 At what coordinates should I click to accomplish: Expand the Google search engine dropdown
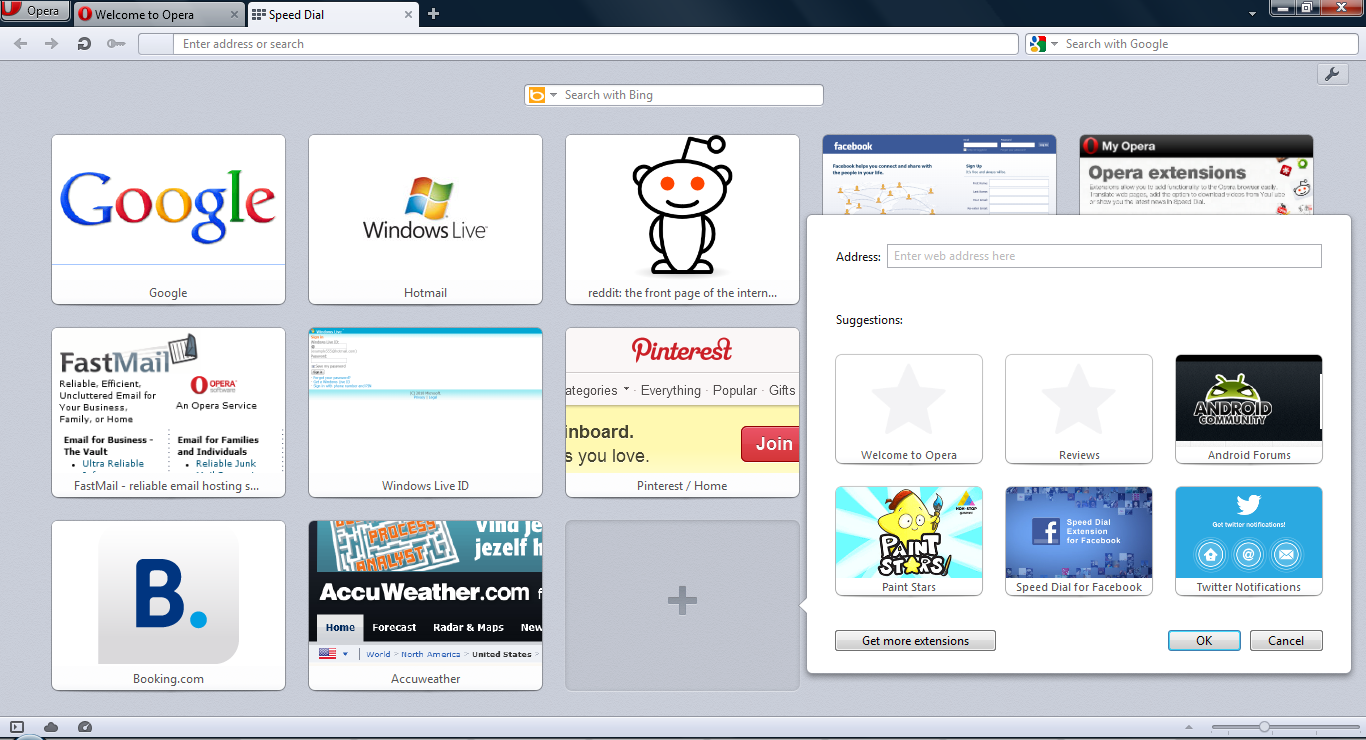[x=1054, y=44]
